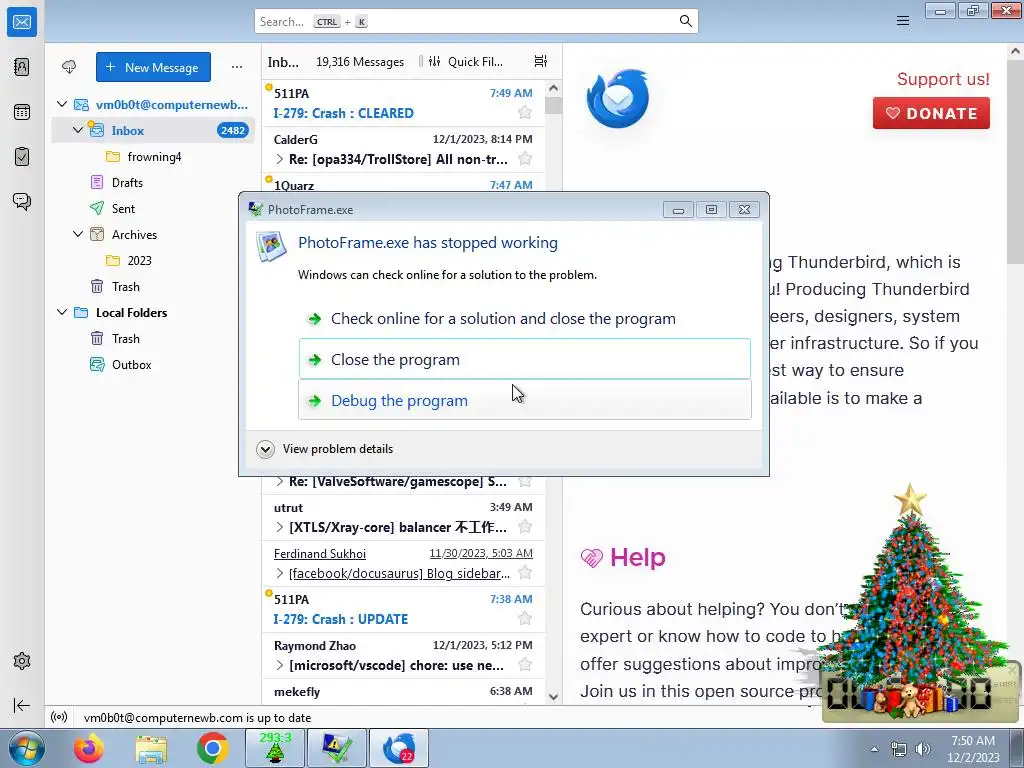Image resolution: width=1024 pixels, height=768 pixels.
Task: Open the frowning4 subfolder
Action: (x=153, y=157)
